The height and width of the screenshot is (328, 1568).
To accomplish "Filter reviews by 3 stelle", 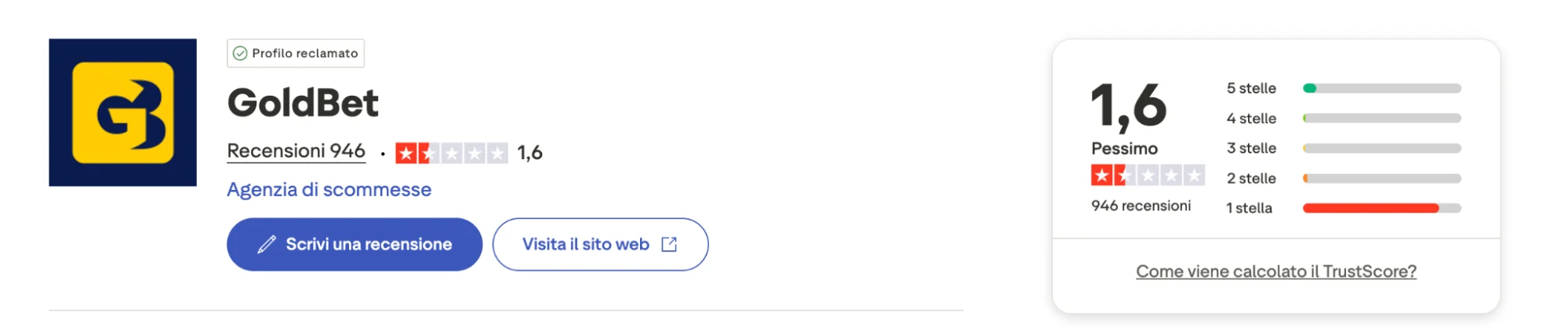I will point(1251,148).
